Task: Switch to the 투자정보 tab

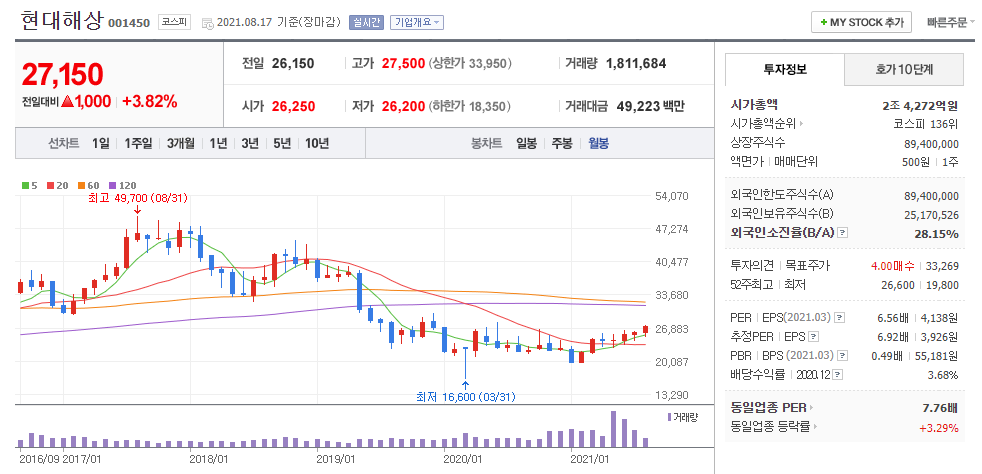Action: coord(785,70)
